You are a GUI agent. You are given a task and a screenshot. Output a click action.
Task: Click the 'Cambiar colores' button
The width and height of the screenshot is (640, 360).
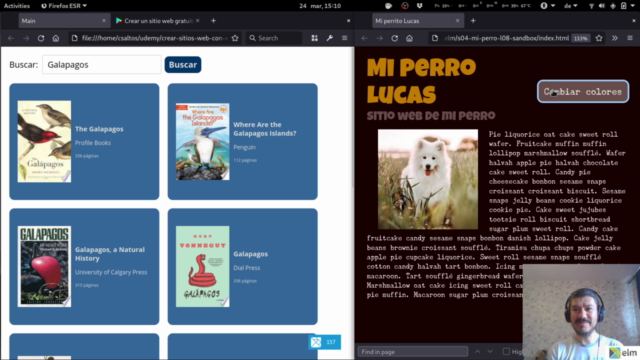(583, 91)
